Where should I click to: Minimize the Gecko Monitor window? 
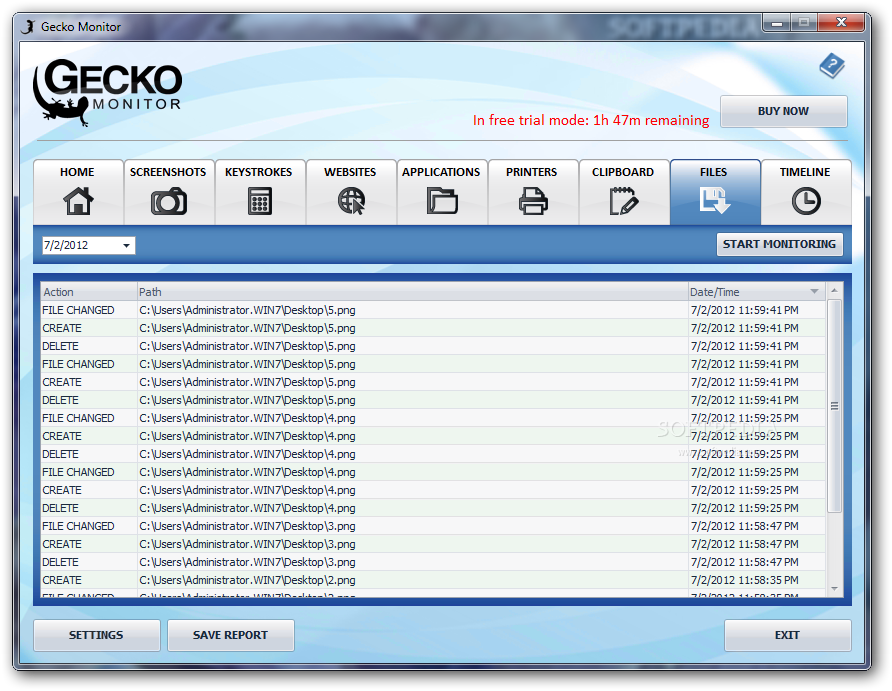(777, 23)
